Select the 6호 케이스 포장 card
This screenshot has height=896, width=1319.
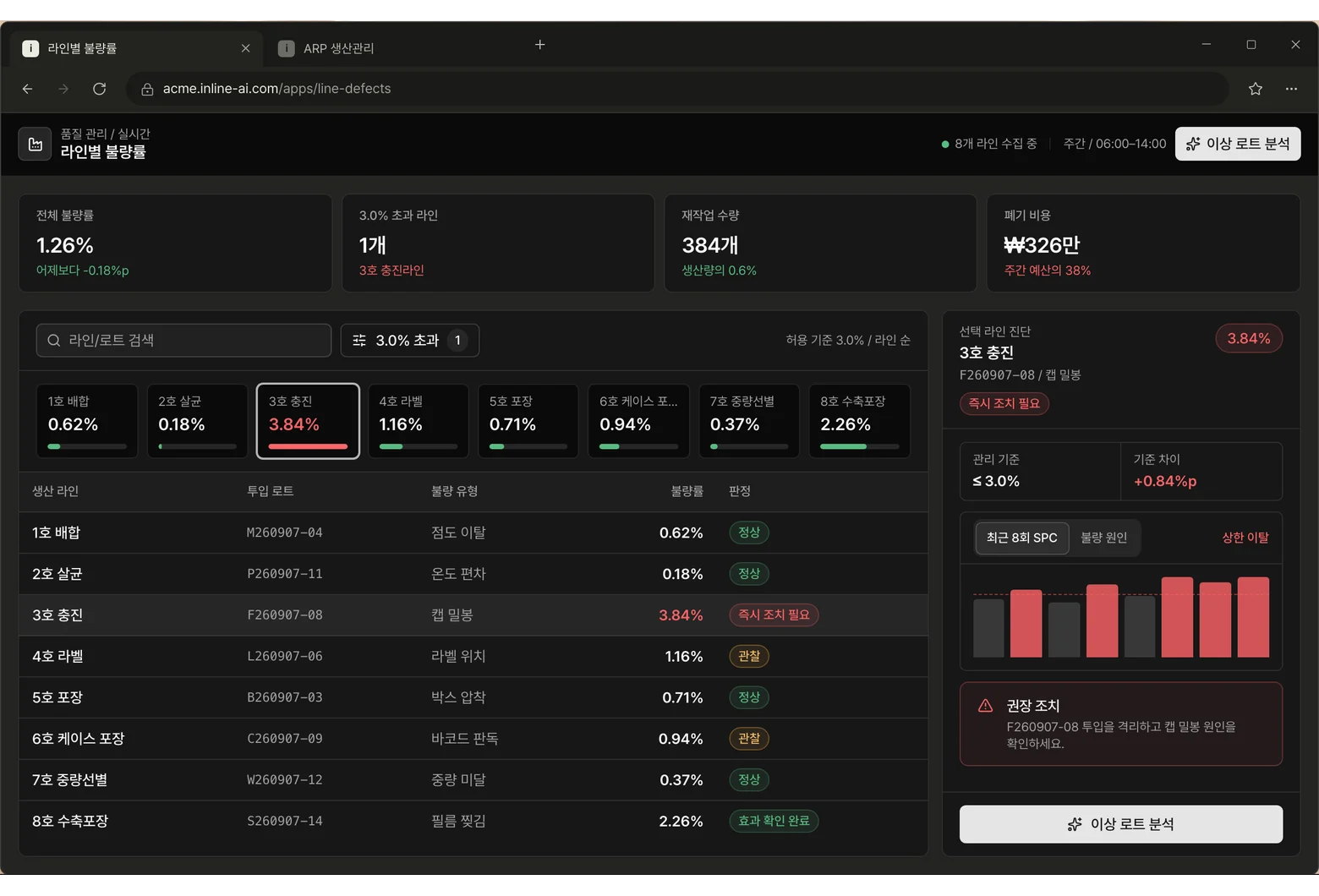[x=639, y=421]
